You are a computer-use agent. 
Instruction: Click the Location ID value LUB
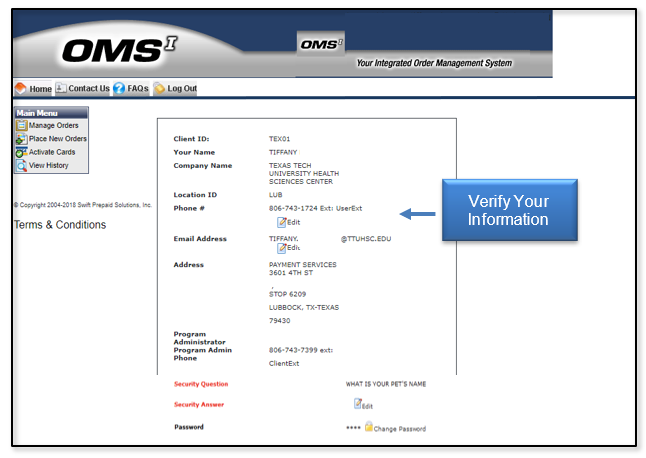coord(276,195)
